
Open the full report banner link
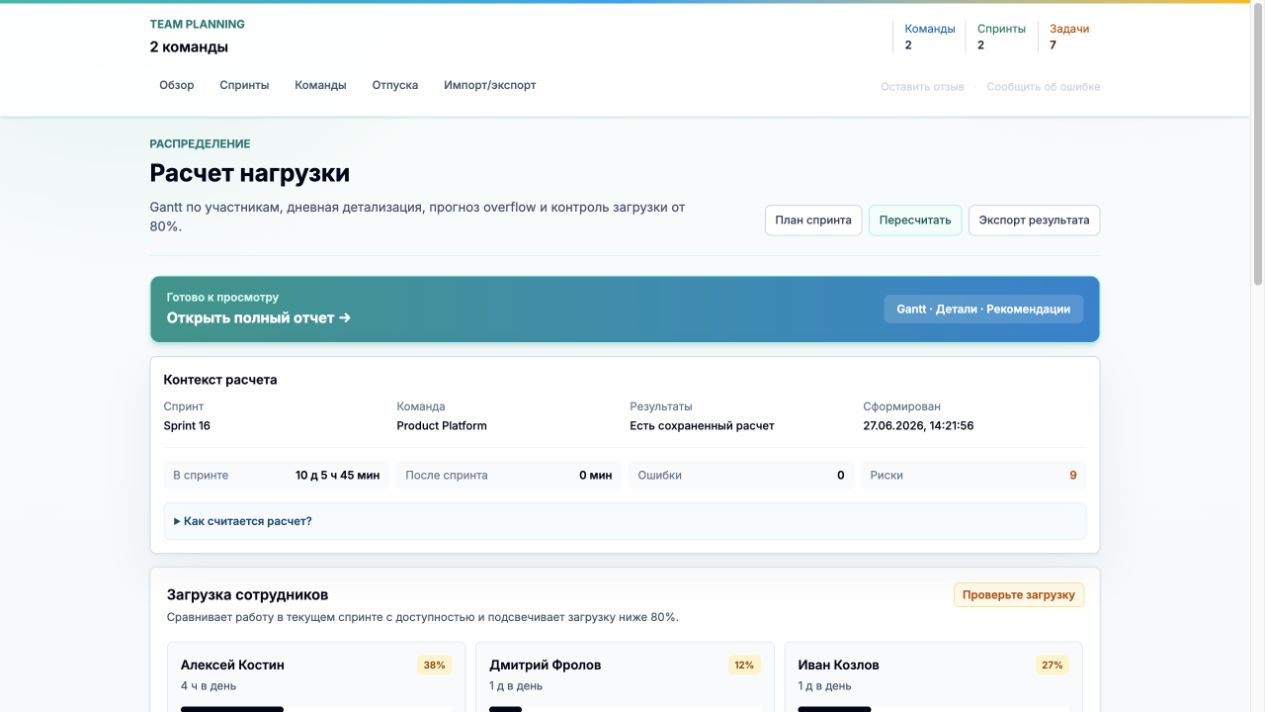(x=258, y=318)
